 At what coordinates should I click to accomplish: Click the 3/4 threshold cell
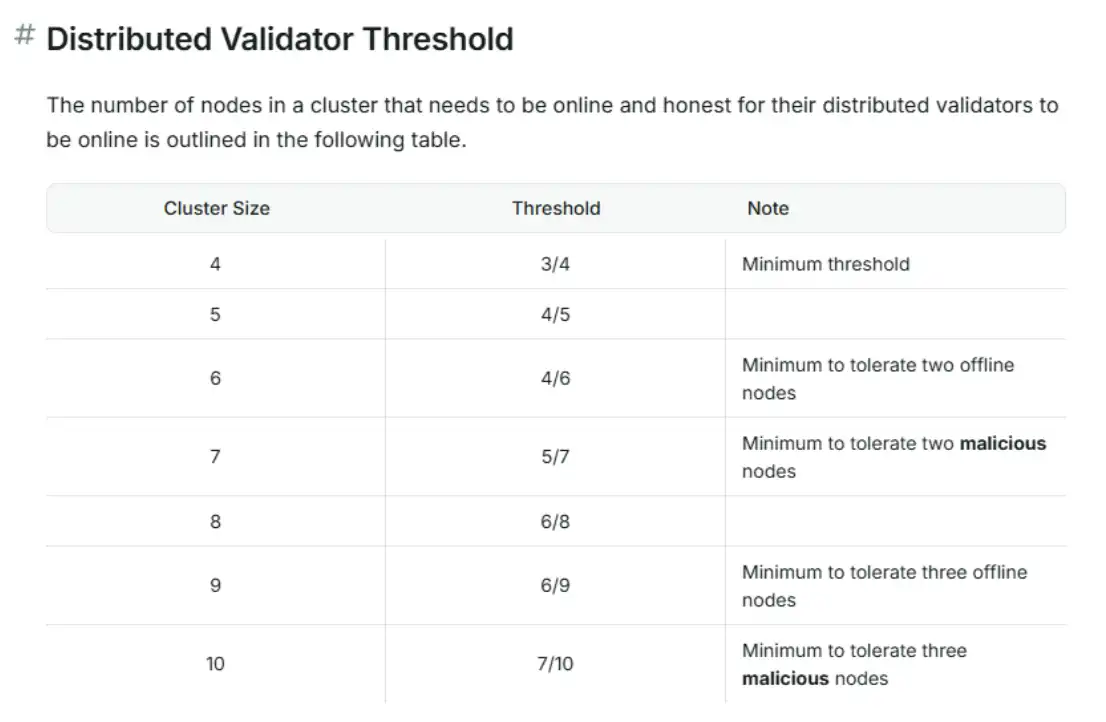pos(555,264)
